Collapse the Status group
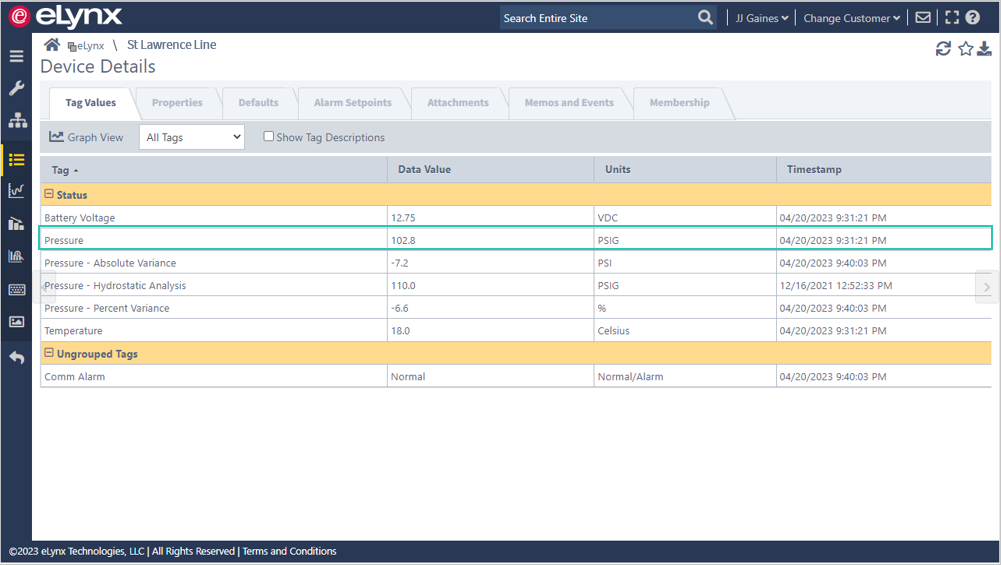 tap(49, 194)
